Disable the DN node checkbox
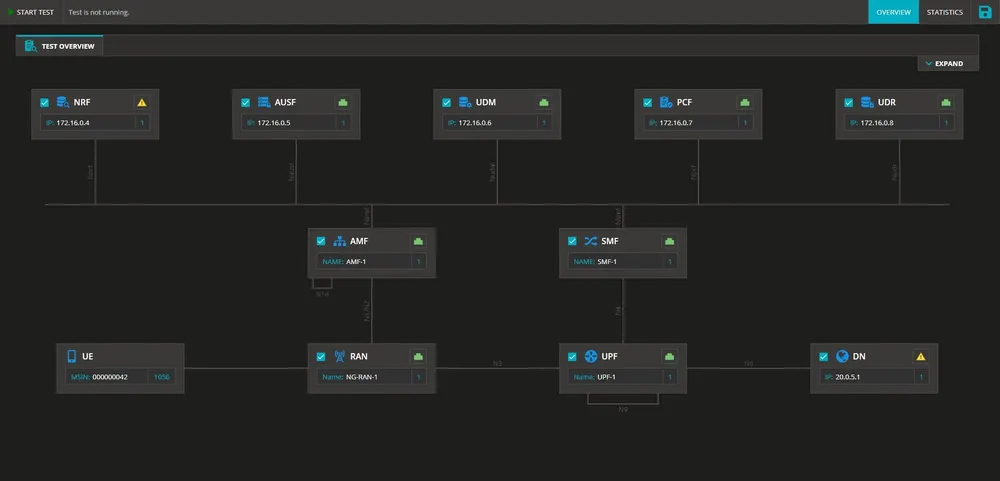The image size is (1000, 481). (824, 356)
